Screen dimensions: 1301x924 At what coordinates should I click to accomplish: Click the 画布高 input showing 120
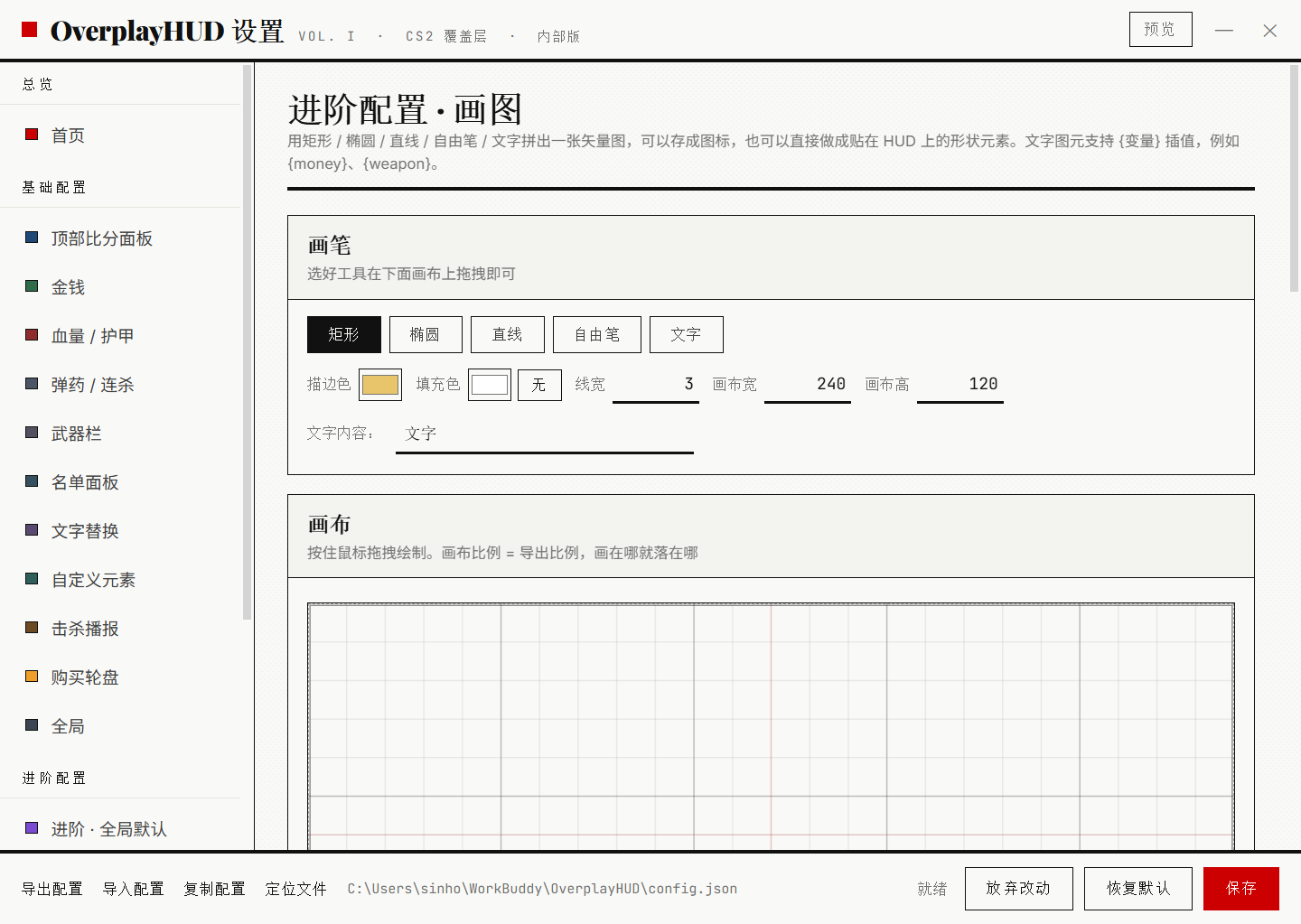pyautogui.click(x=960, y=385)
